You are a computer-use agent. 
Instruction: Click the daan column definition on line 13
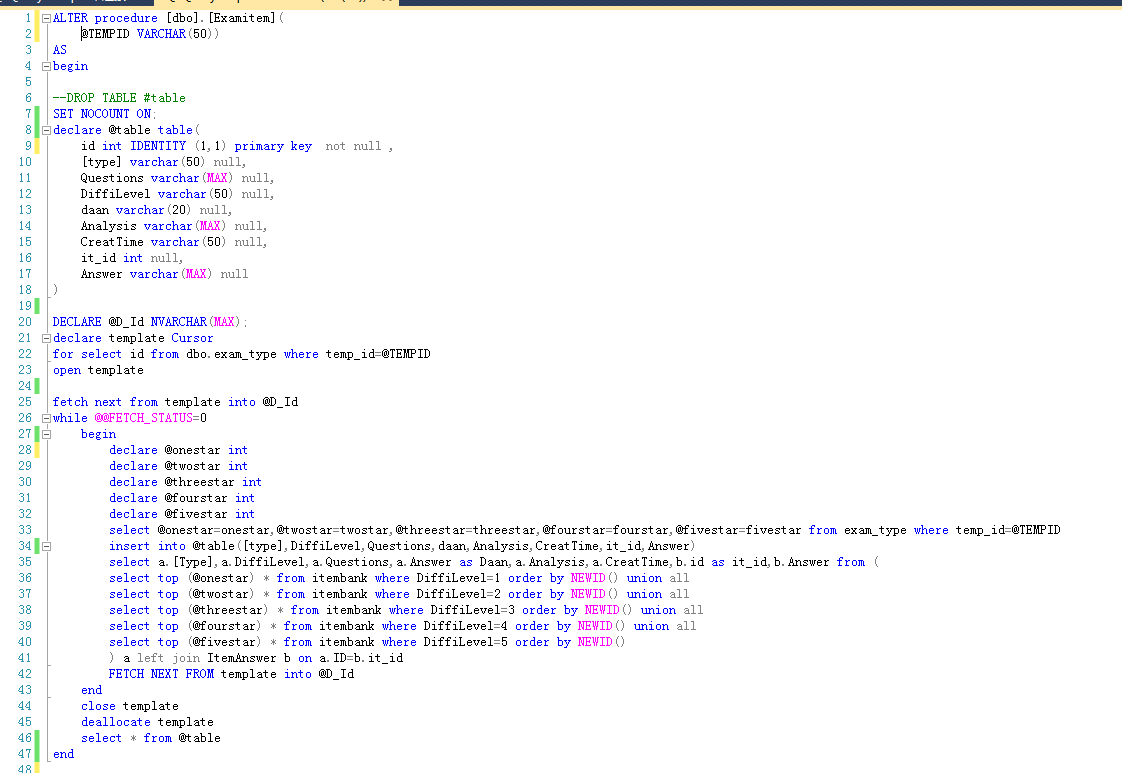156,210
